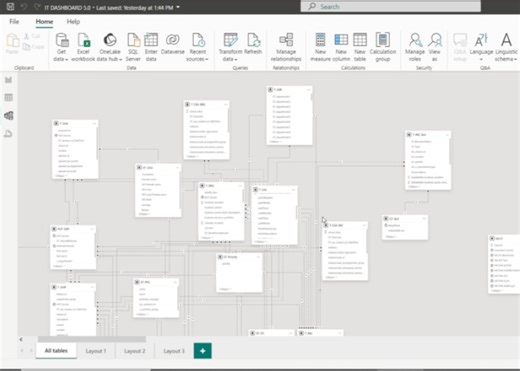
Task: Create a New measure
Action: click(x=320, y=47)
